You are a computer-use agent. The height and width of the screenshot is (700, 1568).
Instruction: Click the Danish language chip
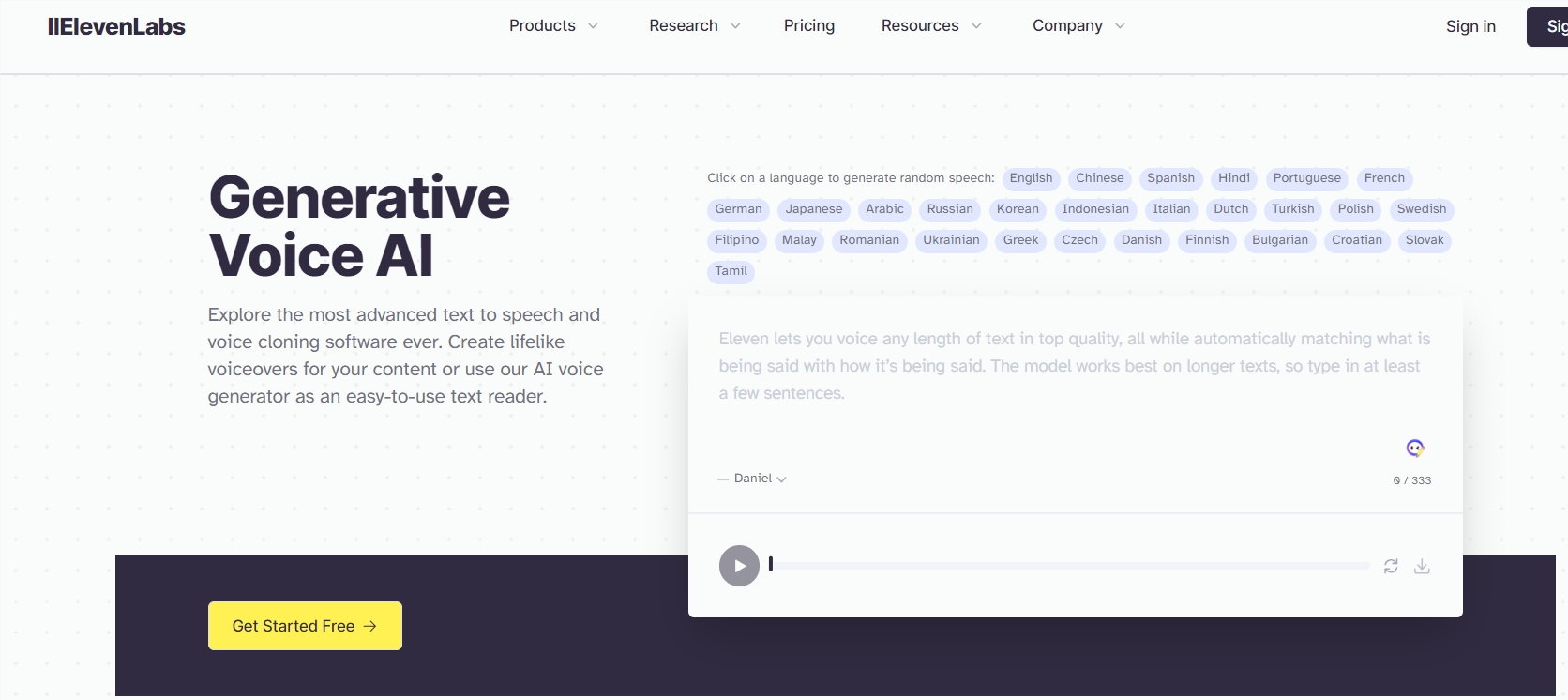(1141, 240)
